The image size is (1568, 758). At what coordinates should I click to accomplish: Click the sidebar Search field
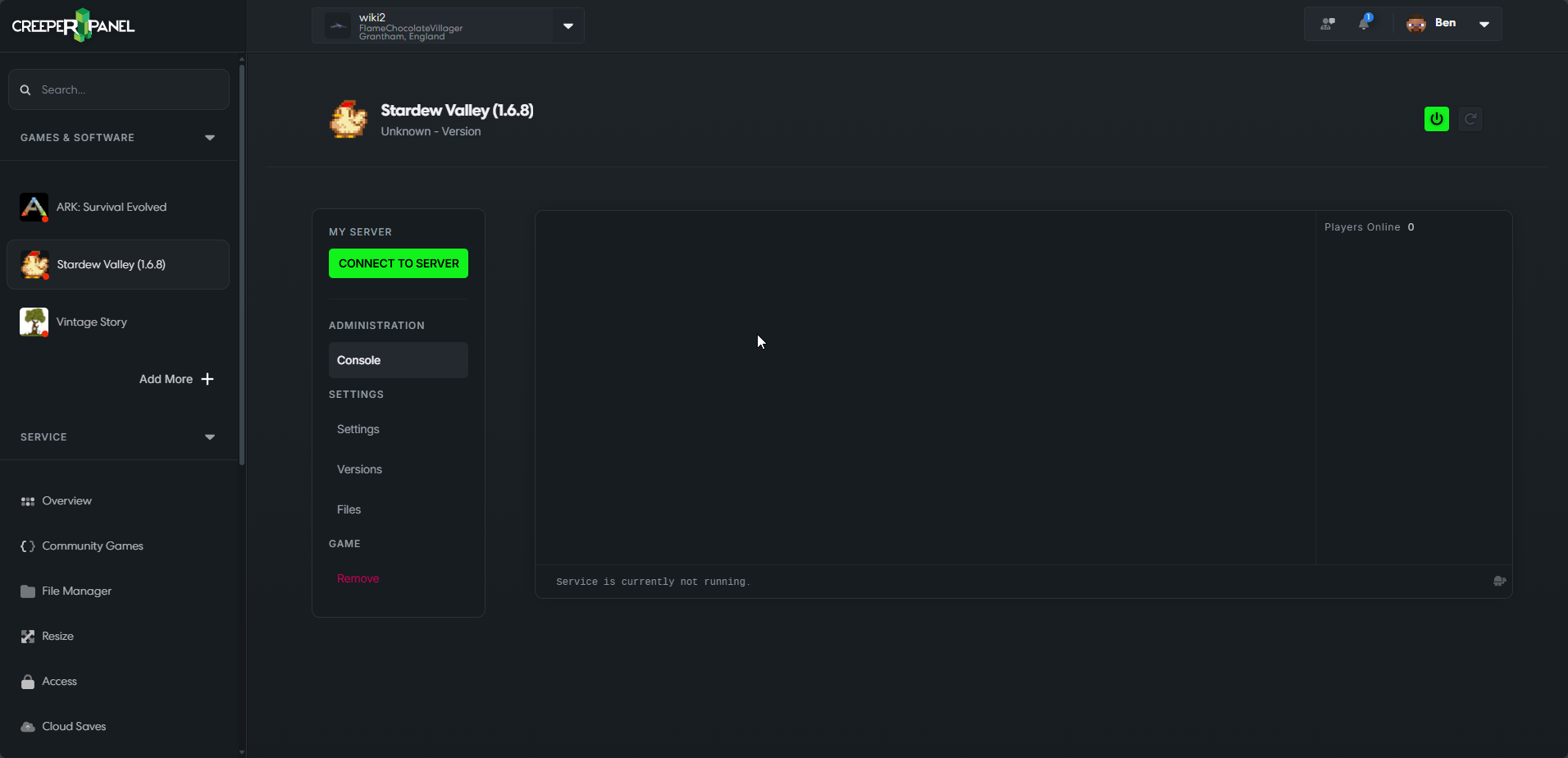[119, 89]
